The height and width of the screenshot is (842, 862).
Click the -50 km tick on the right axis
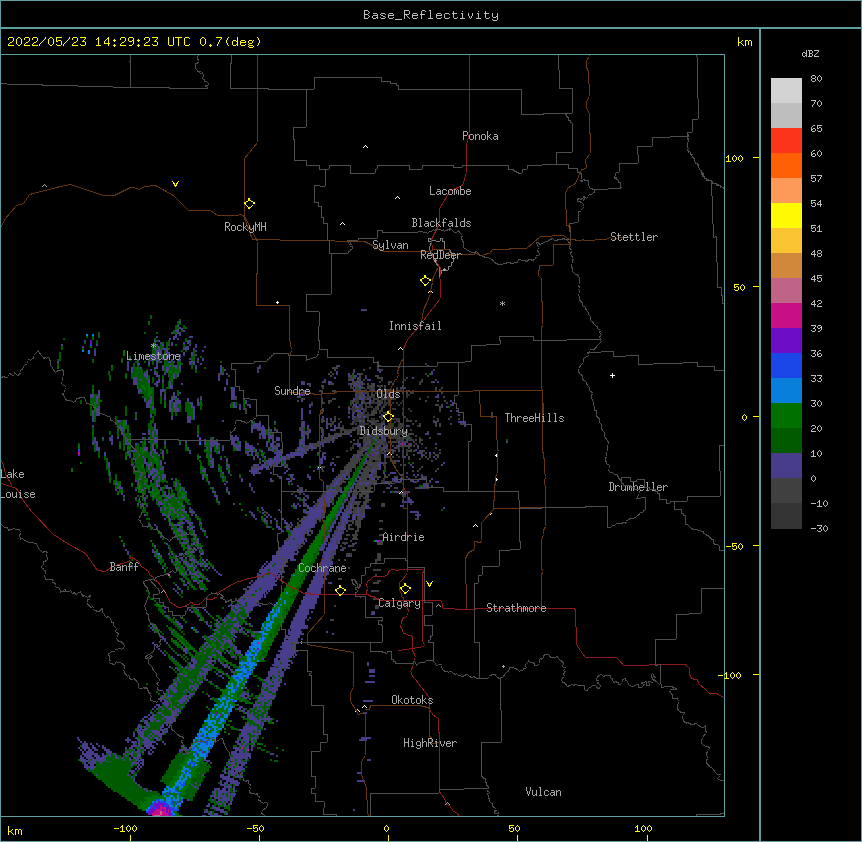(734, 546)
